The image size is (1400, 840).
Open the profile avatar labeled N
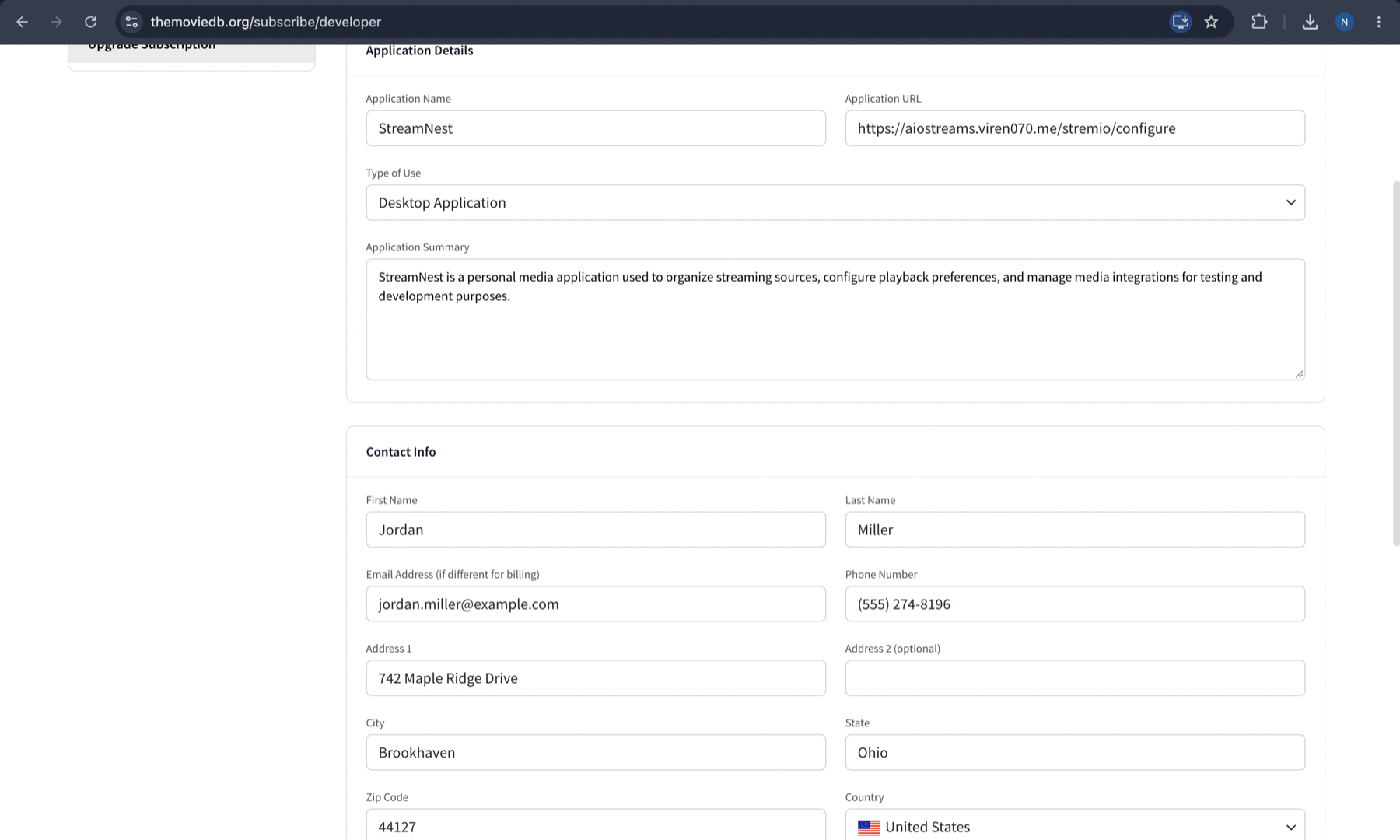pyautogui.click(x=1344, y=22)
